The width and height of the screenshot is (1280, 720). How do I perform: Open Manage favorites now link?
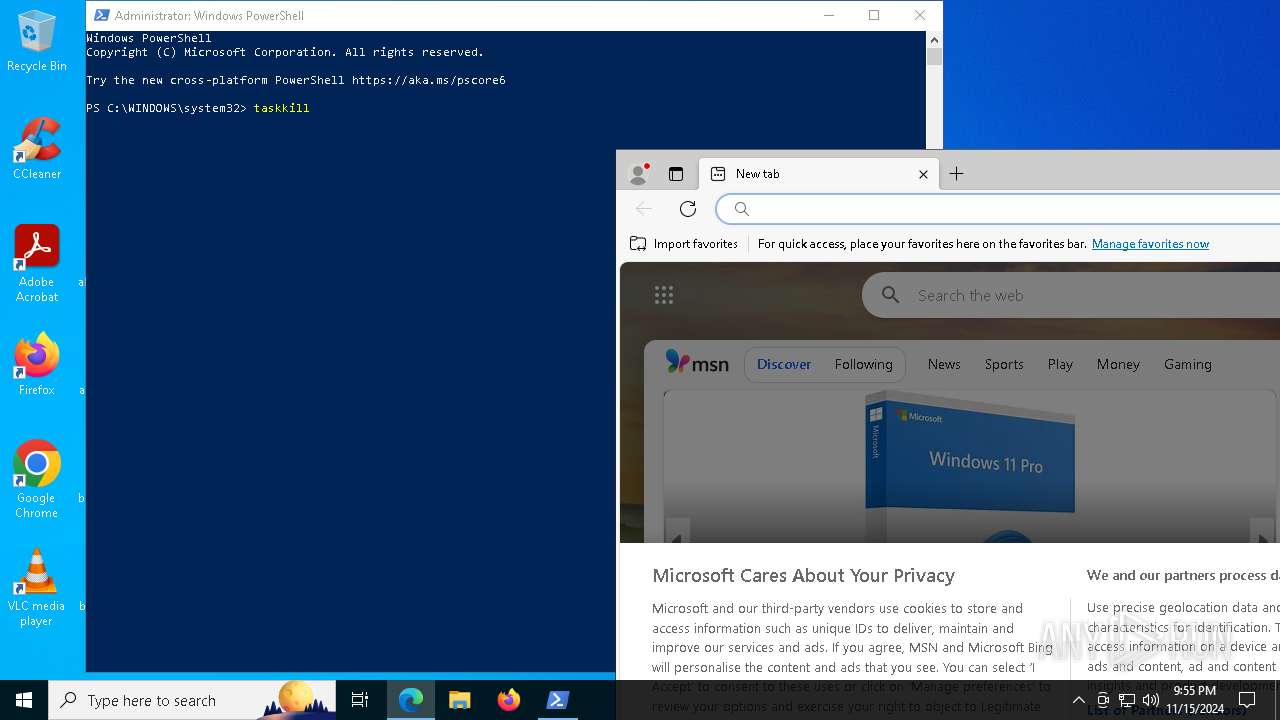(1150, 244)
